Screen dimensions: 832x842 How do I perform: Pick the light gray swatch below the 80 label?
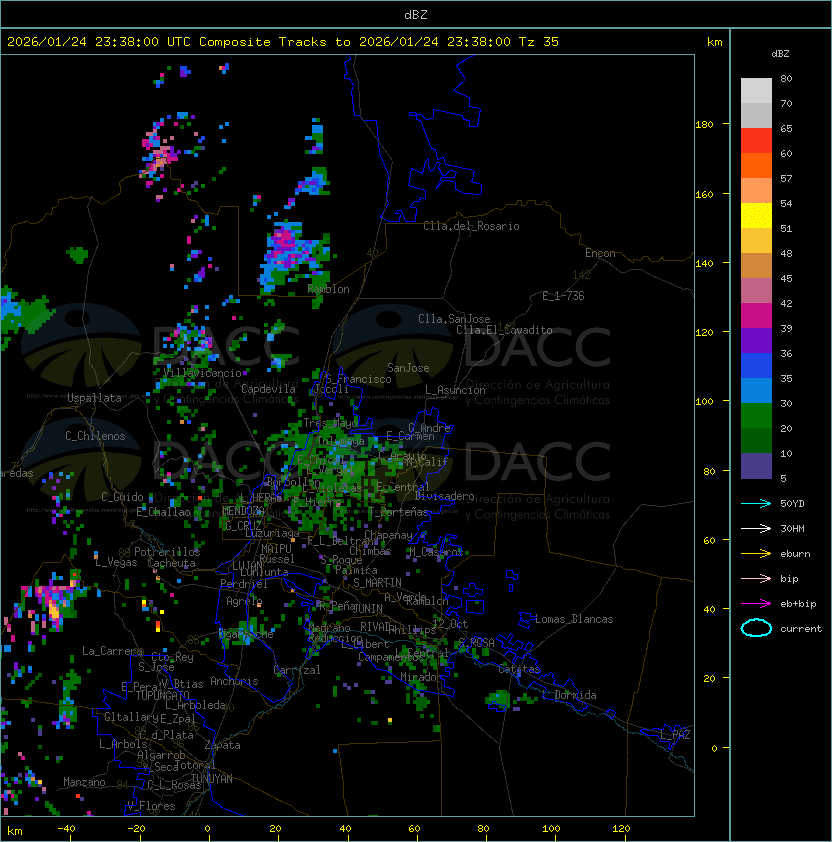(756, 91)
